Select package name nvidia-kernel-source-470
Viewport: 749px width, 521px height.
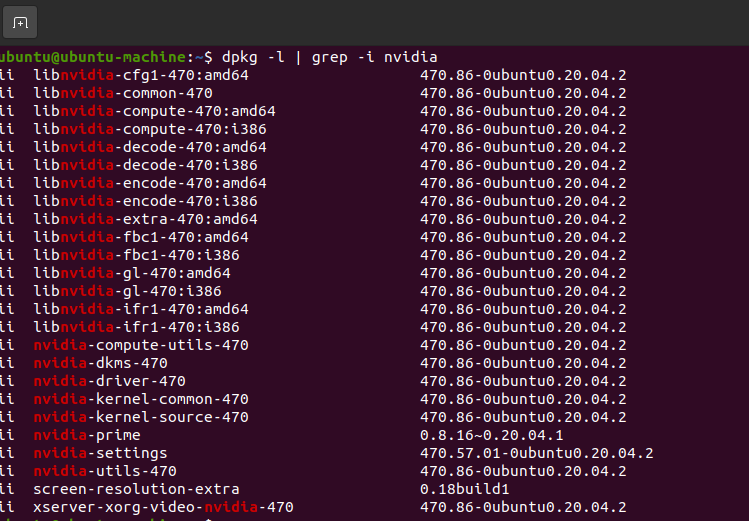[x=141, y=417]
